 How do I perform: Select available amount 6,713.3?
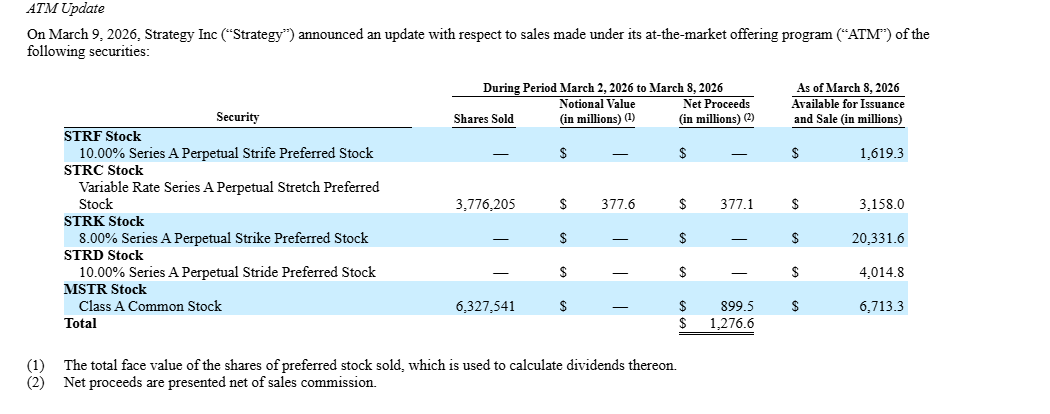point(881,307)
